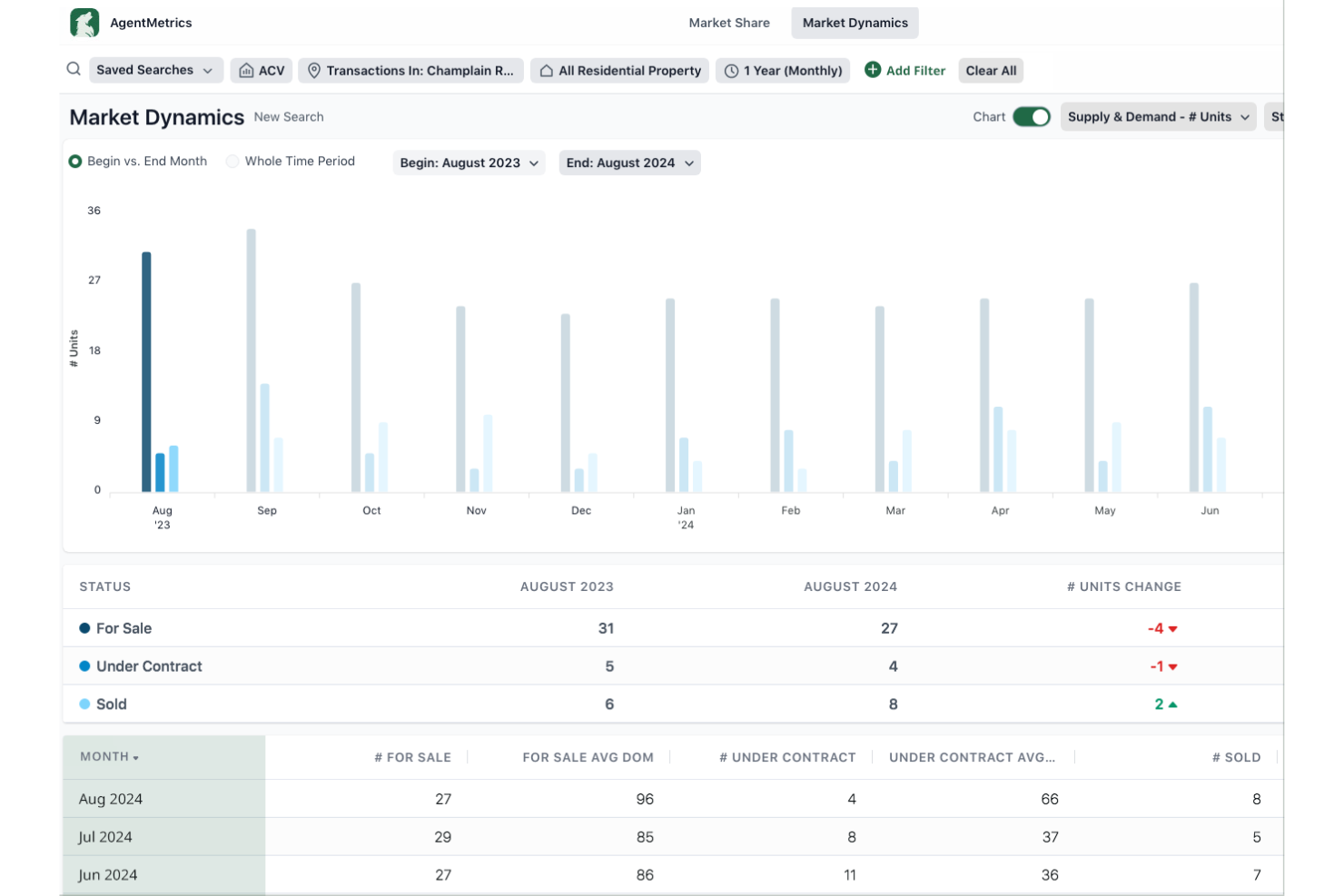Click the ACV filter chip
Screen dimensions: 1344x896
[262, 71]
